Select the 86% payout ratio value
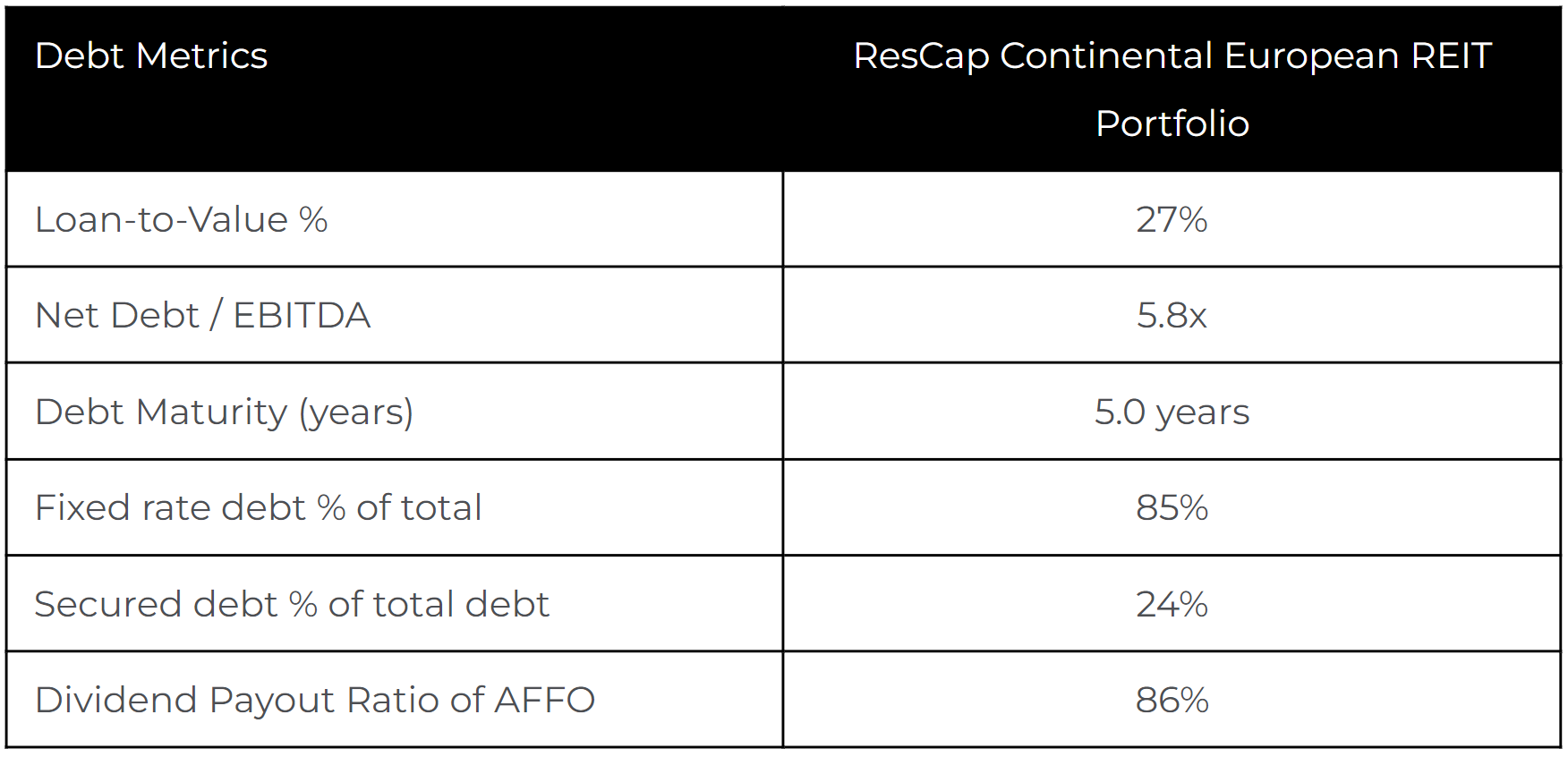 (x=1172, y=701)
